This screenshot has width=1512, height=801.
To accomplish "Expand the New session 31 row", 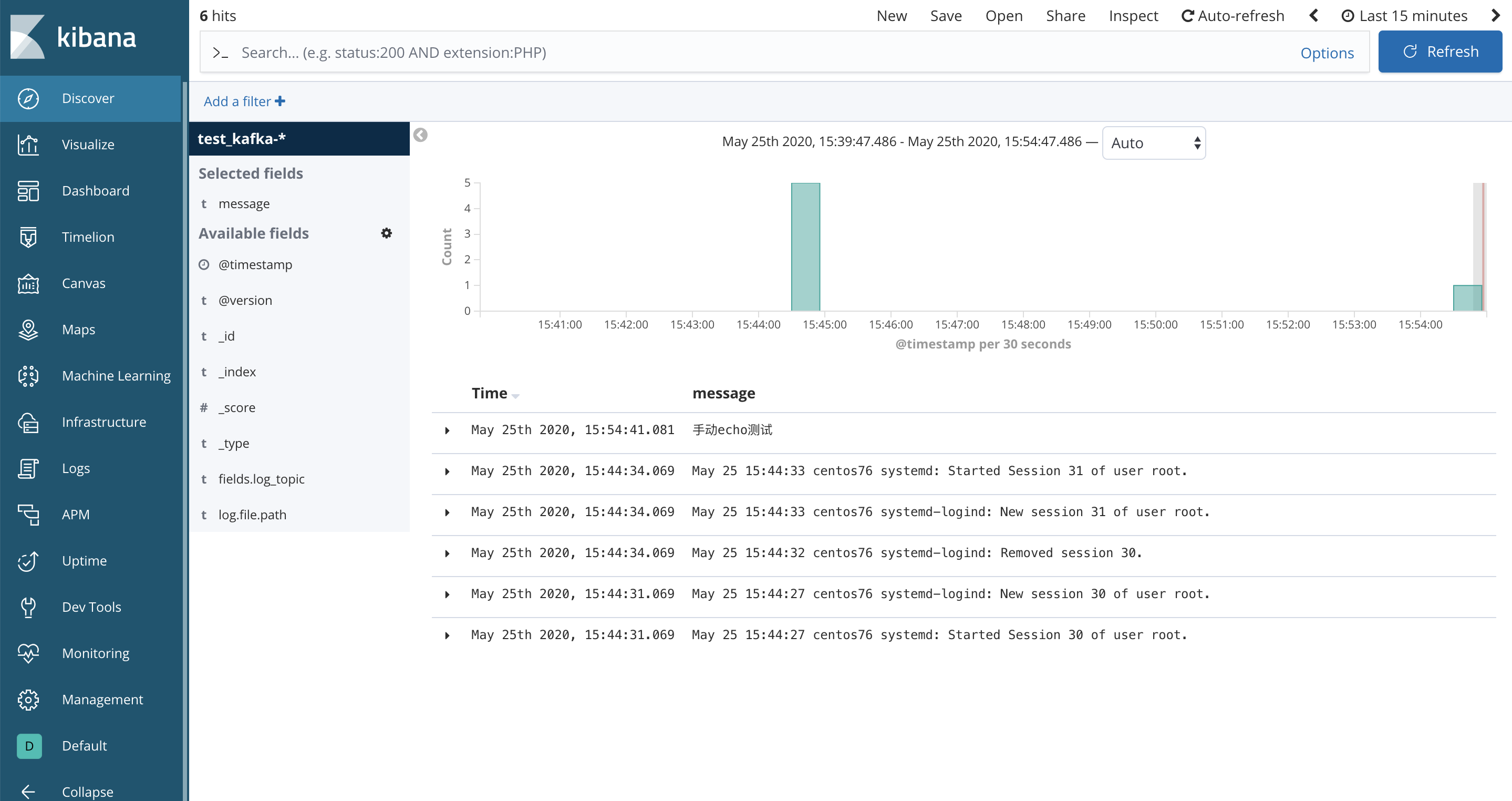I will coord(447,512).
